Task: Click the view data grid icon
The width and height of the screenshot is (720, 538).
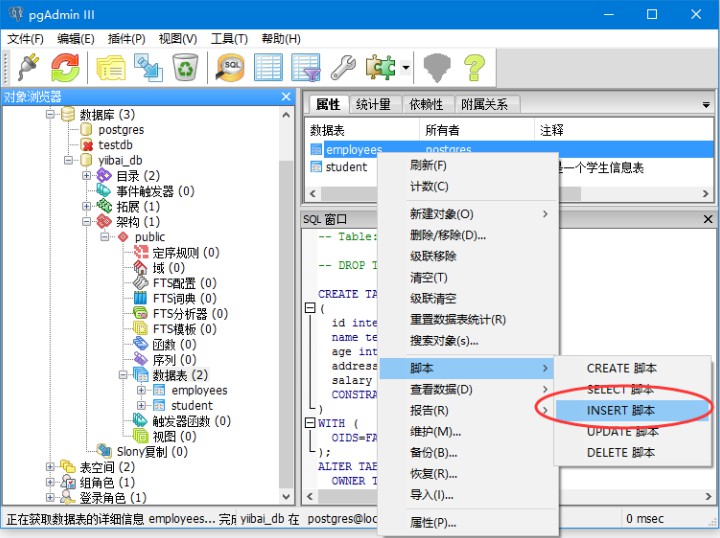Action: coord(269,67)
